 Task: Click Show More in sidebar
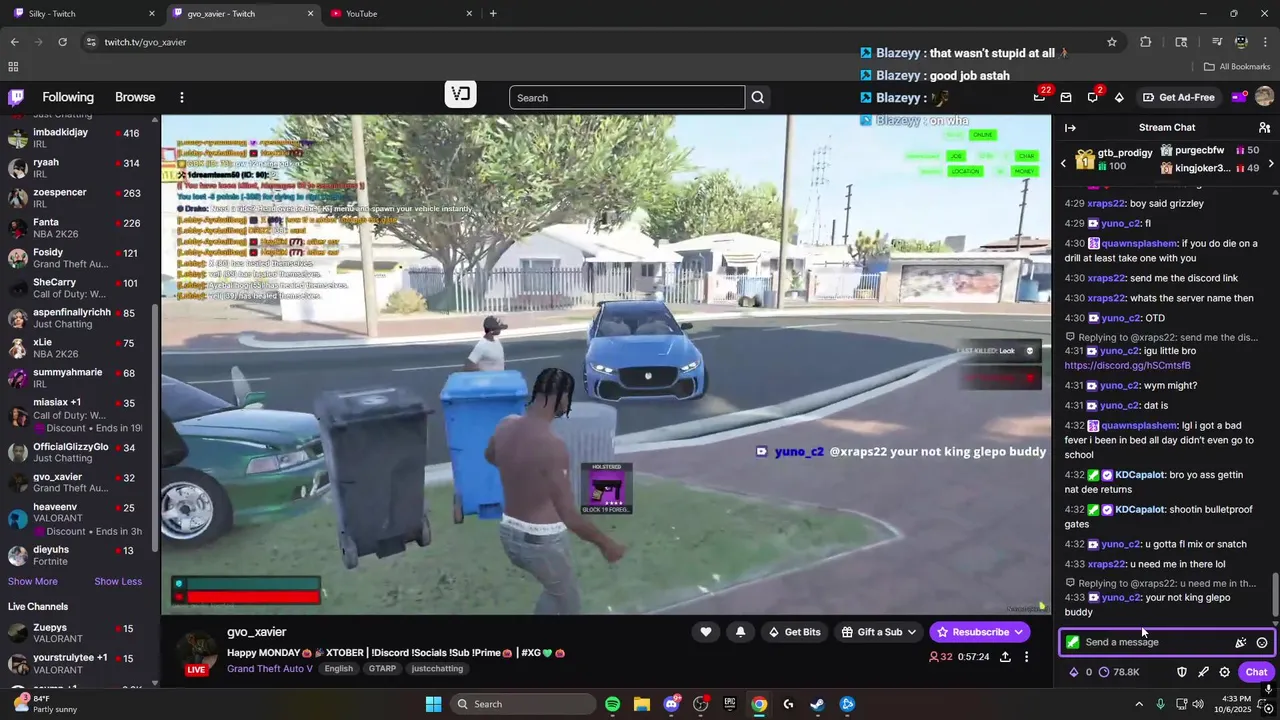coord(33,581)
